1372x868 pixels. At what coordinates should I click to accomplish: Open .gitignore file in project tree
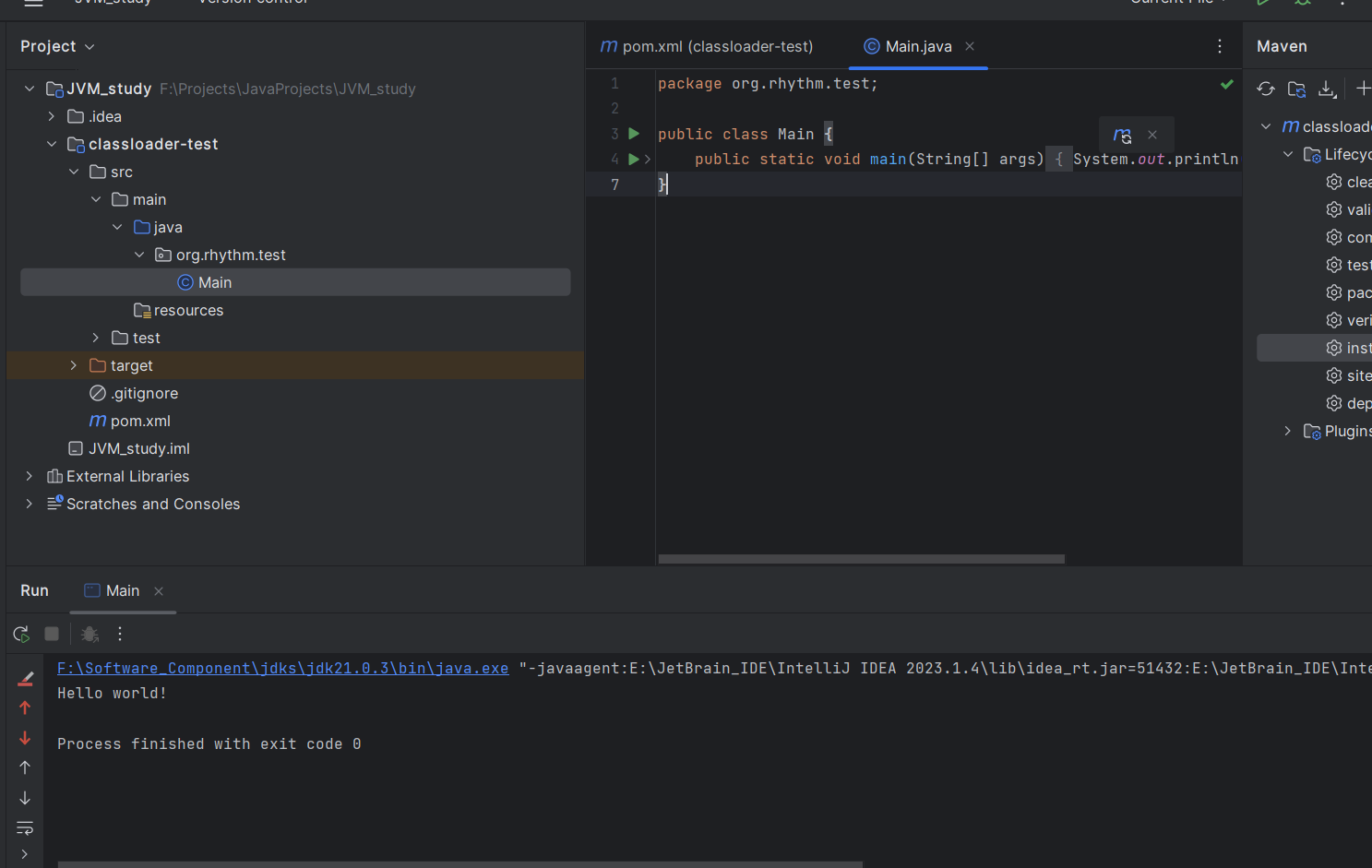coord(134,393)
